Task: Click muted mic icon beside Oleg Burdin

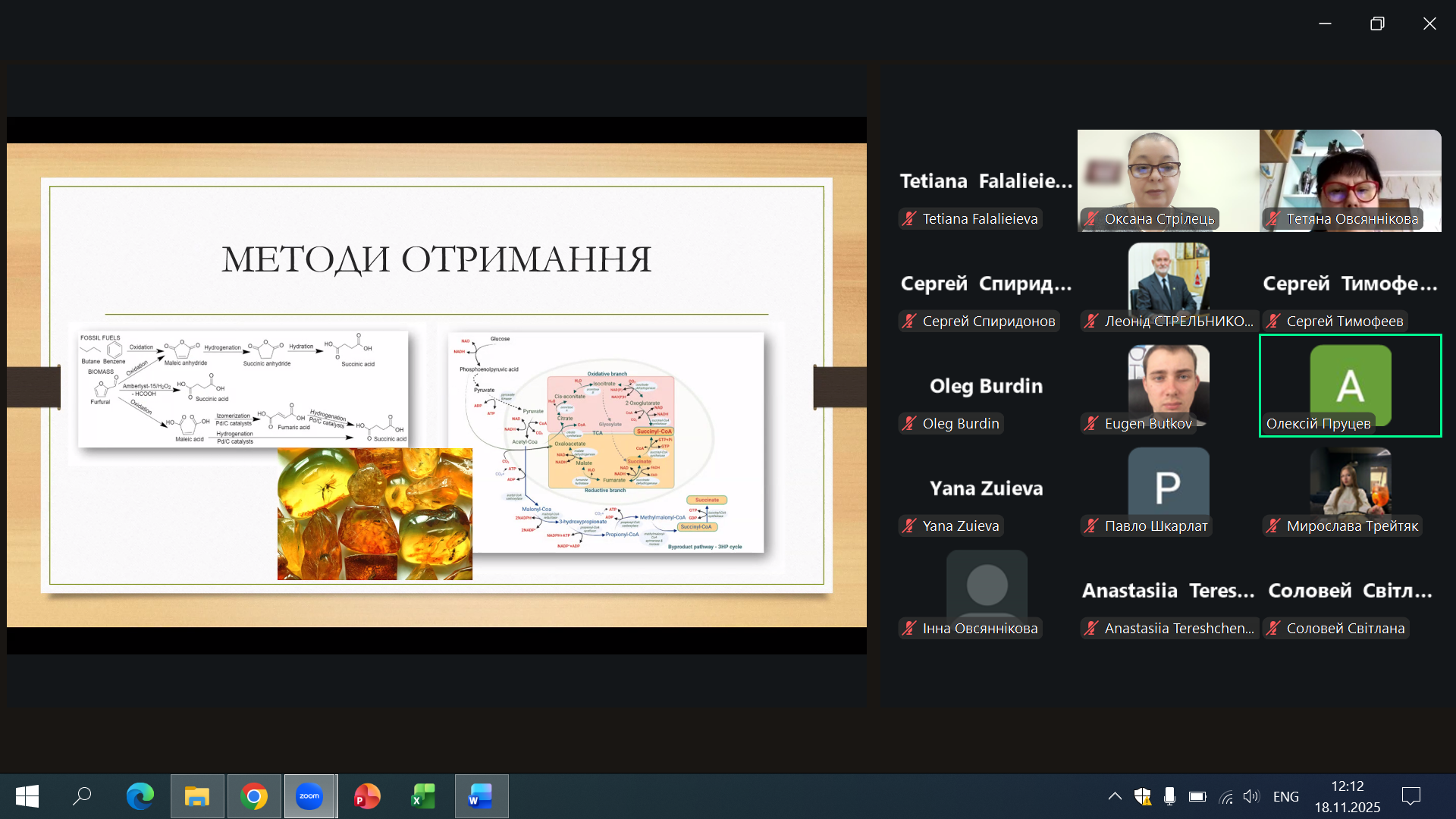Action: [x=909, y=424]
